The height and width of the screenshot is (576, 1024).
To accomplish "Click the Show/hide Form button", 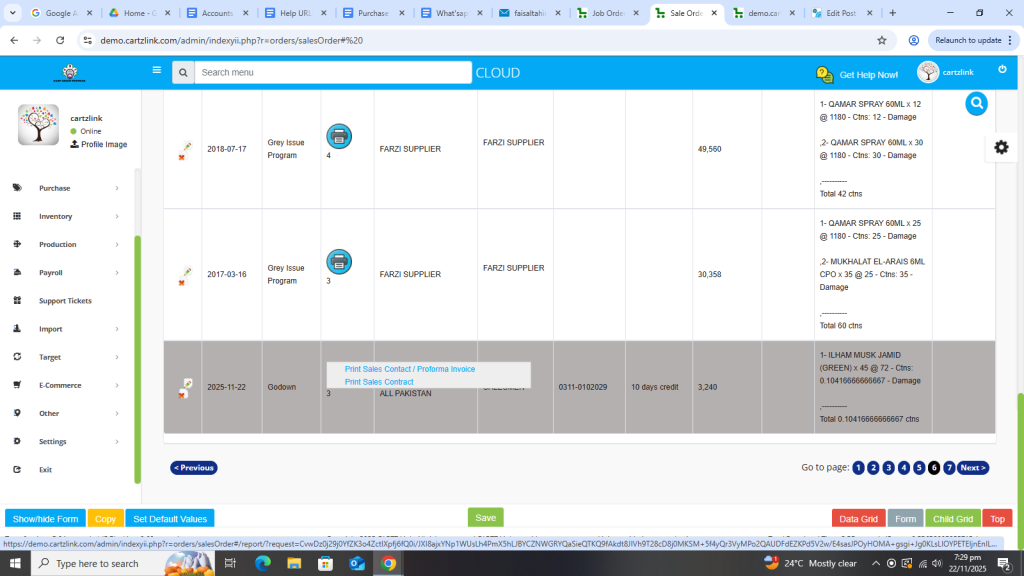I will [45, 519].
